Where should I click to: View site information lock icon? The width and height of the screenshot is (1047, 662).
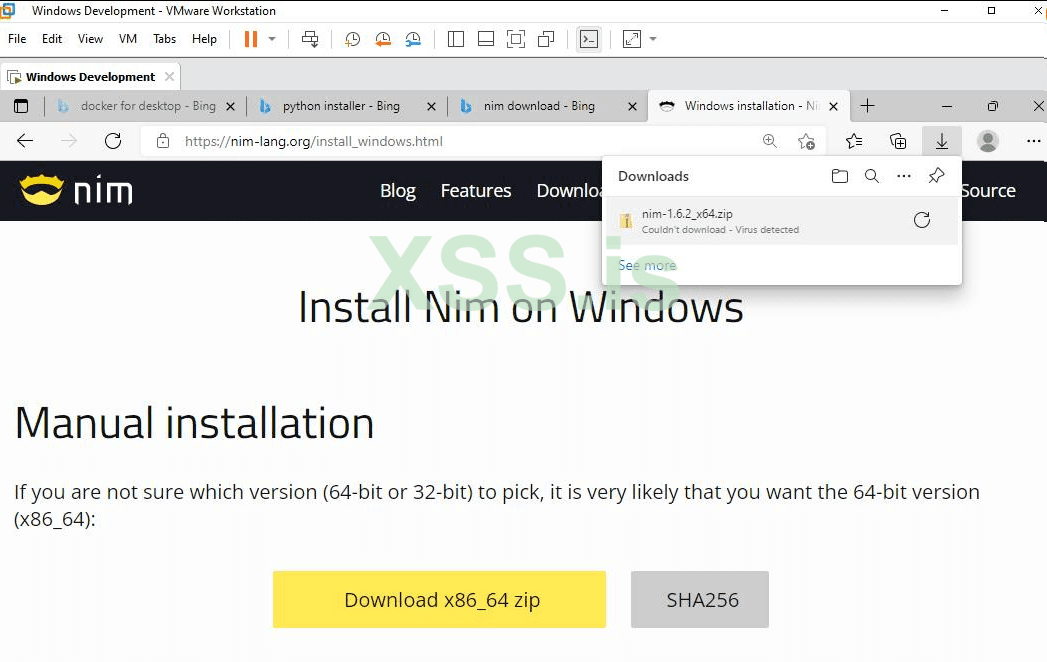pos(162,141)
